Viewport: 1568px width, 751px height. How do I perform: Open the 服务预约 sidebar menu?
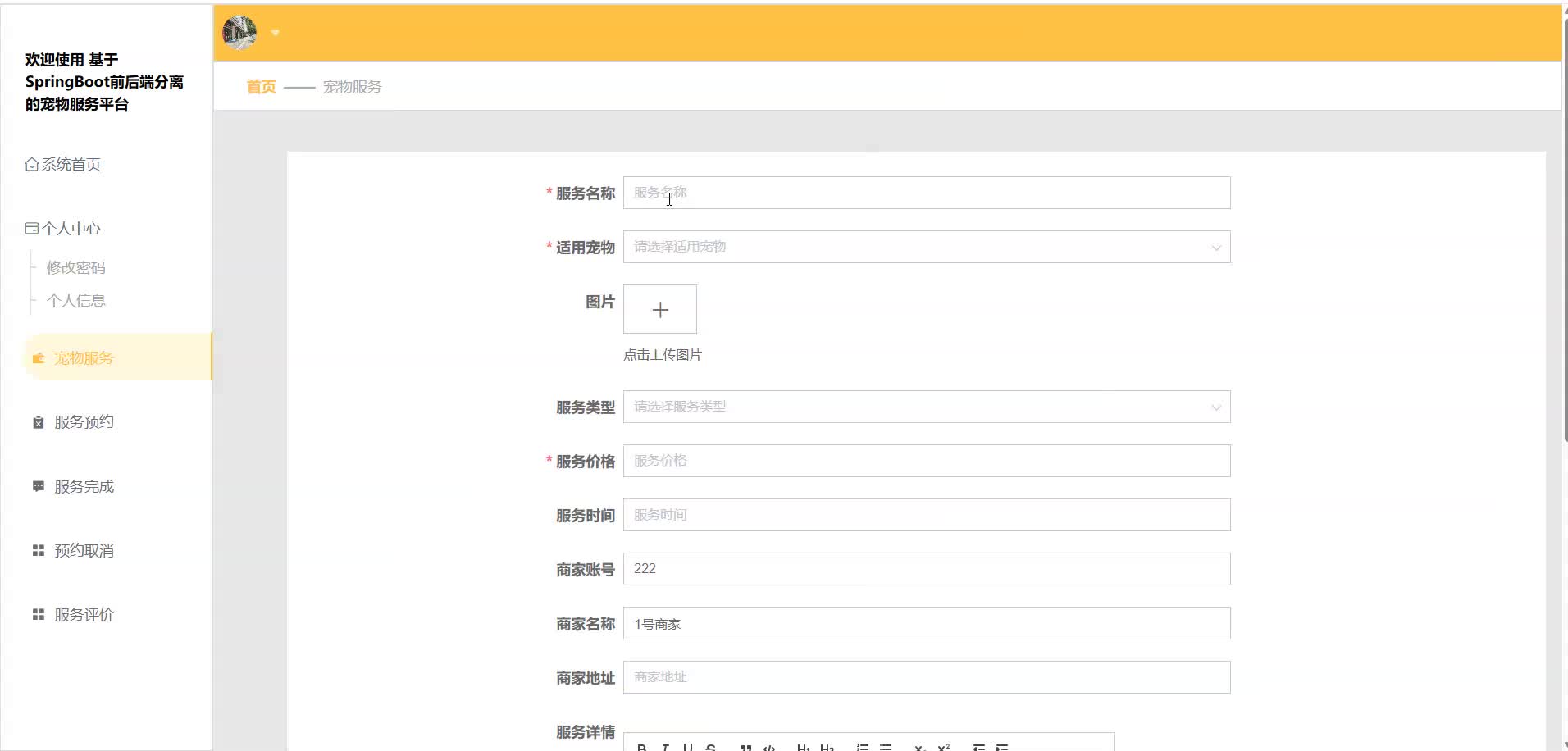(x=84, y=421)
